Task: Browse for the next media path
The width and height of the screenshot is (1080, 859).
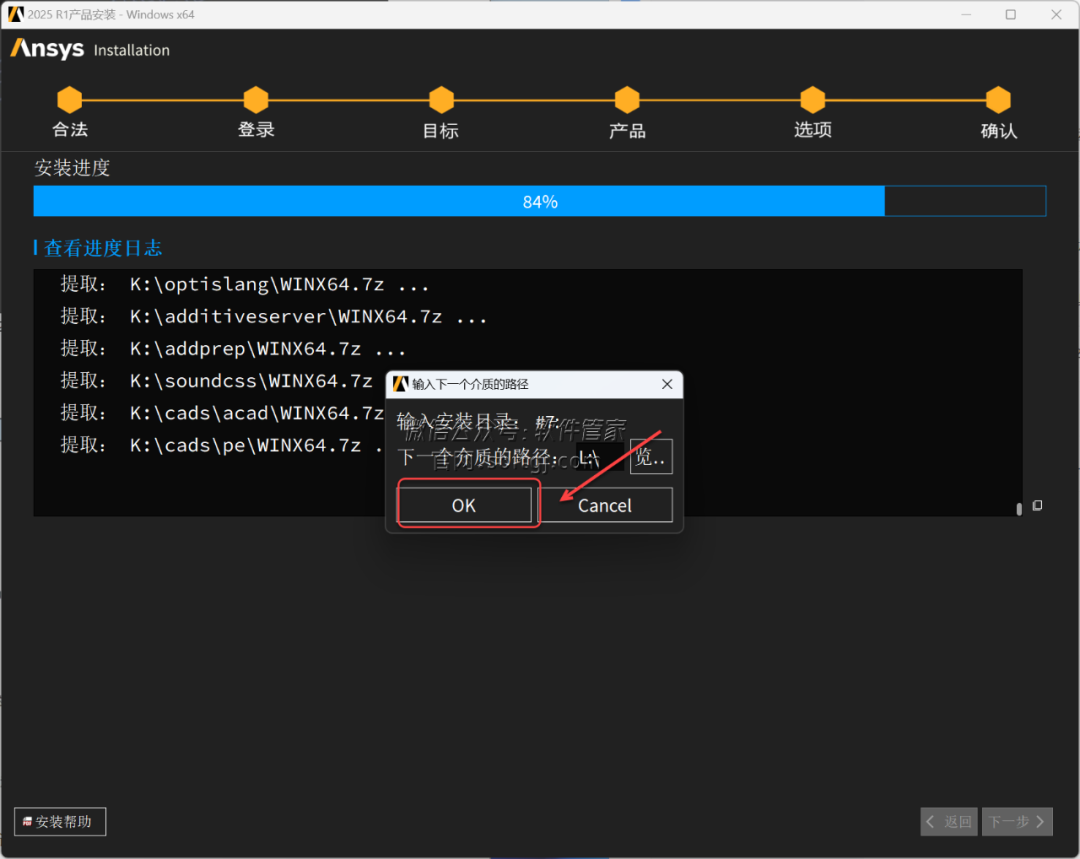Action: pyautogui.click(x=651, y=456)
